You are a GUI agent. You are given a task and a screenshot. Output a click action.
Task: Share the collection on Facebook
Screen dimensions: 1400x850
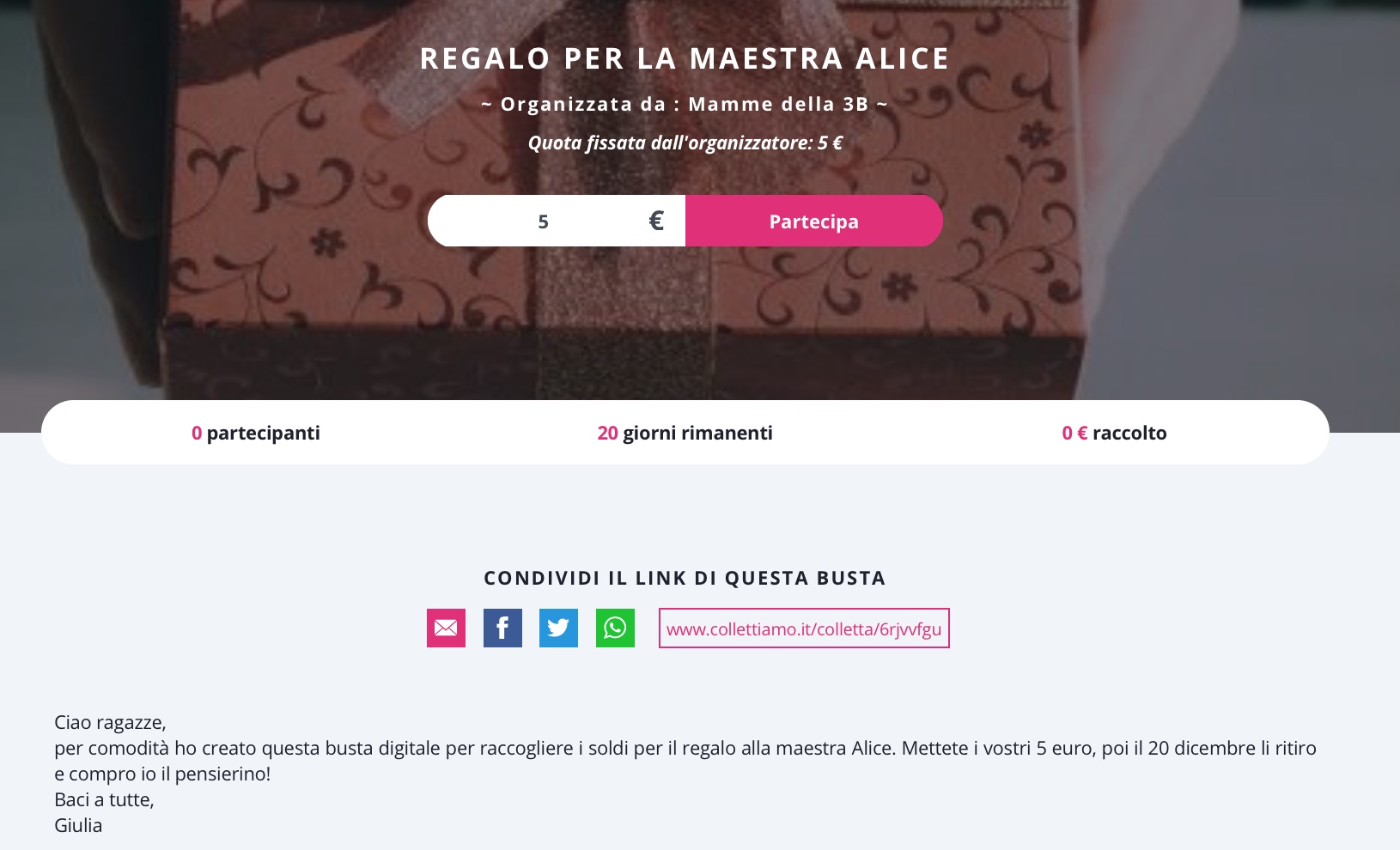[x=502, y=628]
